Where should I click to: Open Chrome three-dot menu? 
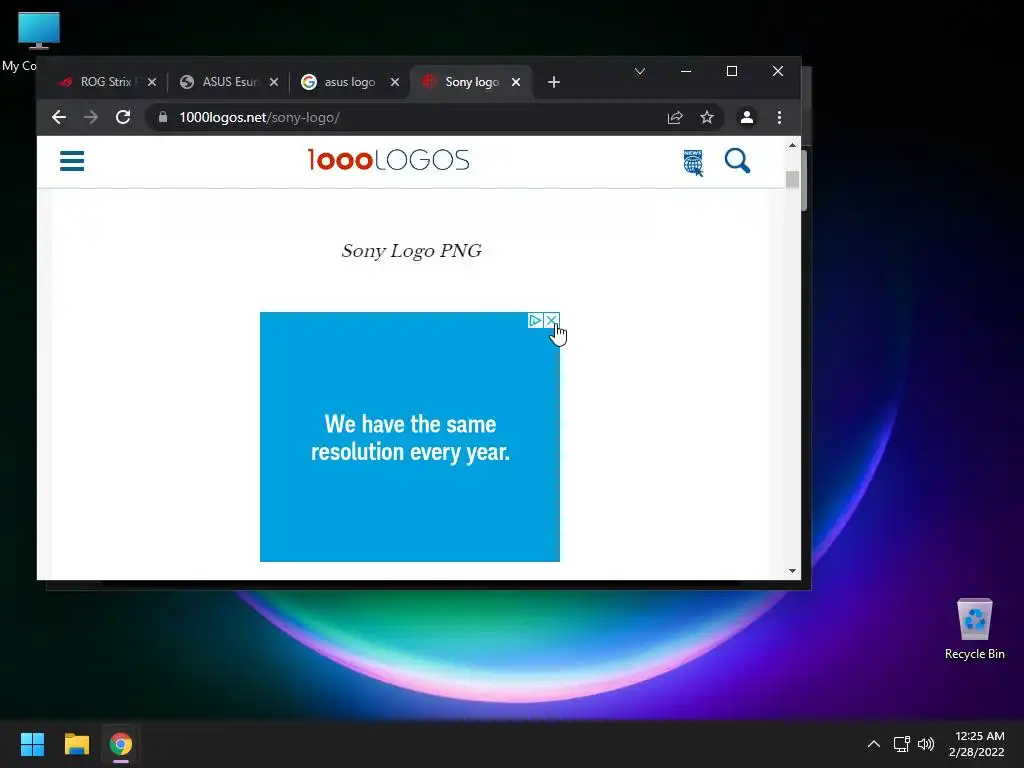point(779,118)
